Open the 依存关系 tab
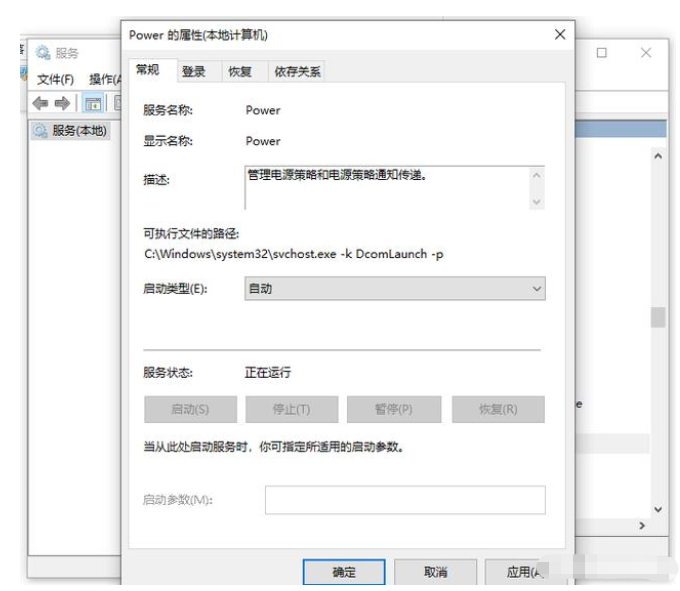Screen dimensions: 680x591 pos(298,71)
